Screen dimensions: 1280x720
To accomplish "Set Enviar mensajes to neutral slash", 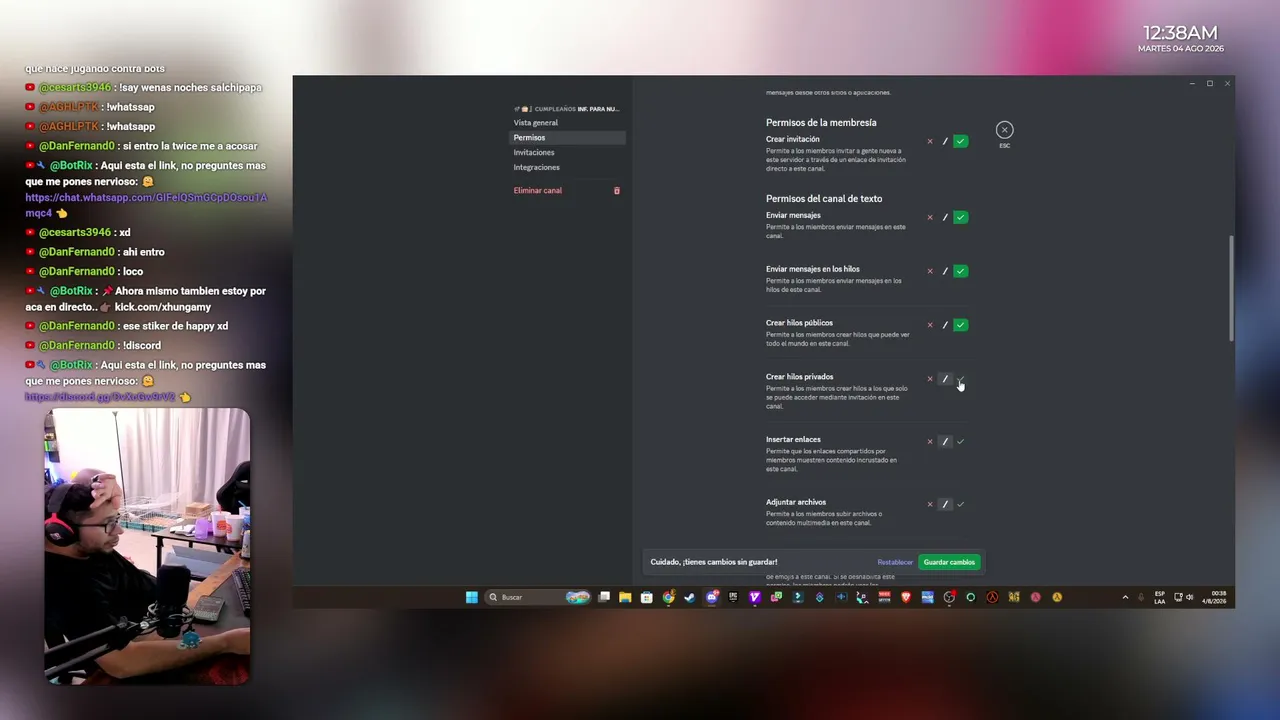I will (x=945, y=217).
